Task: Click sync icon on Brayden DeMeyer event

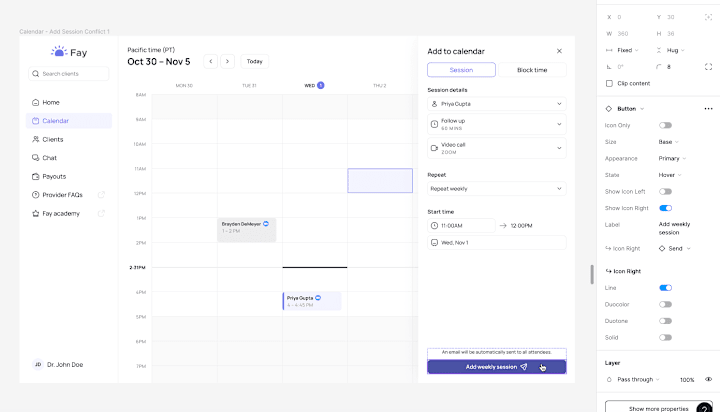Action: click(x=266, y=224)
